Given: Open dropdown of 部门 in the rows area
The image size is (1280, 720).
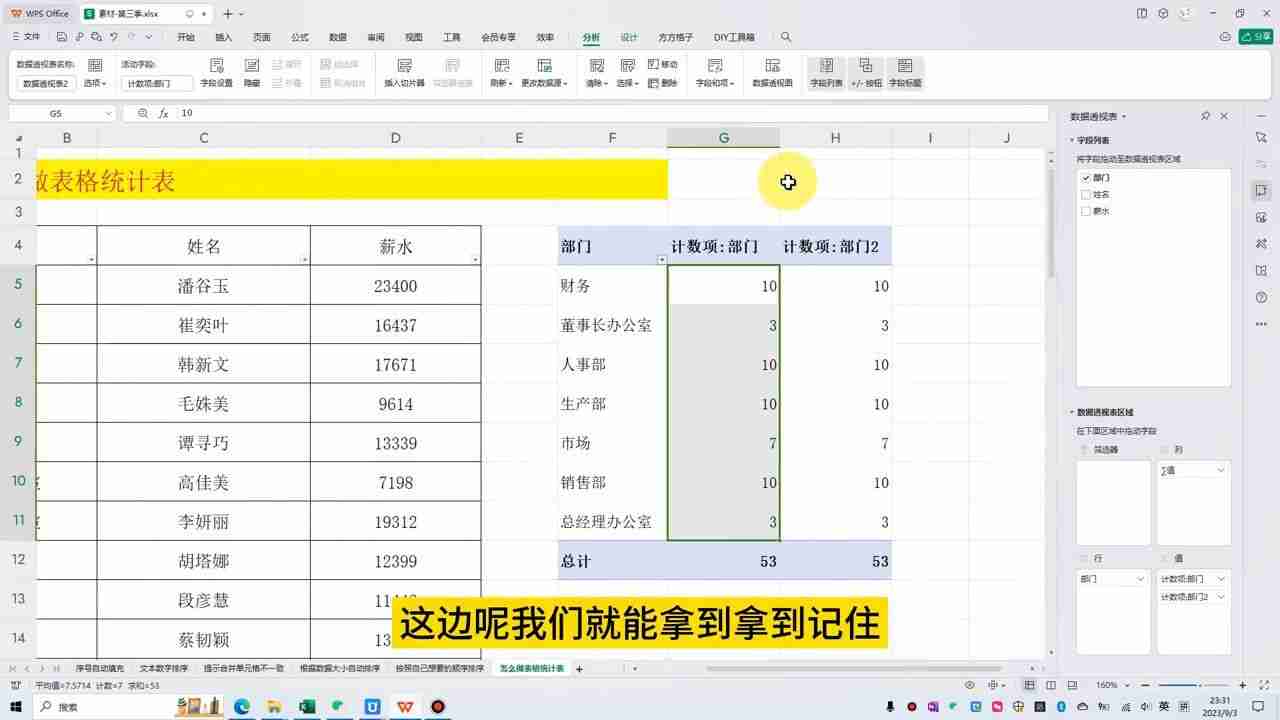Looking at the screenshot, I should (x=1141, y=579).
